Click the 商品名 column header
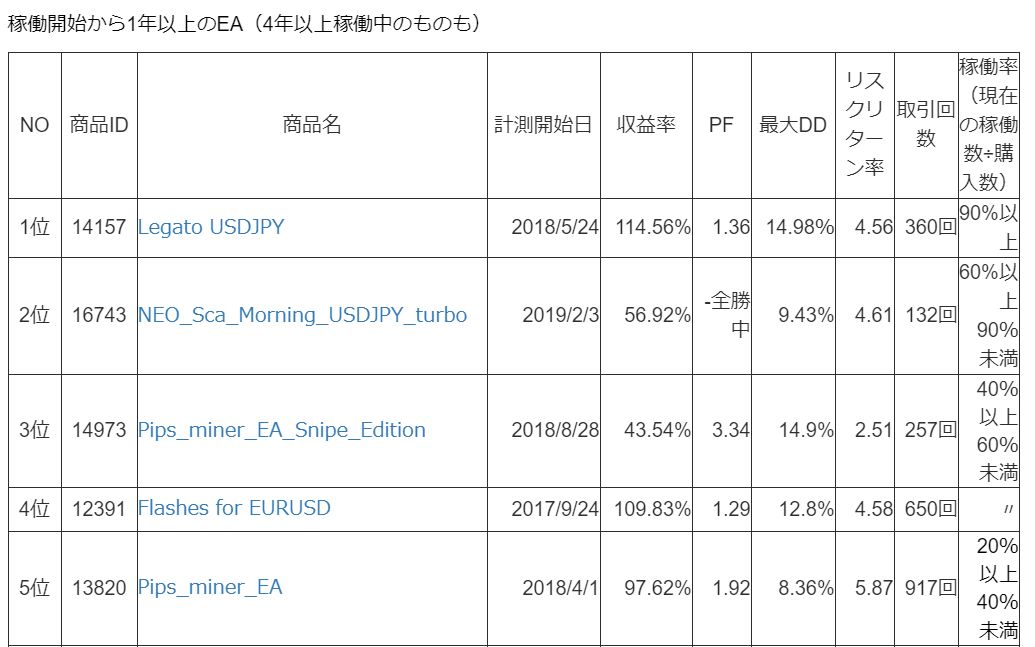This screenshot has height=647, width=1035. coord(312,125)
